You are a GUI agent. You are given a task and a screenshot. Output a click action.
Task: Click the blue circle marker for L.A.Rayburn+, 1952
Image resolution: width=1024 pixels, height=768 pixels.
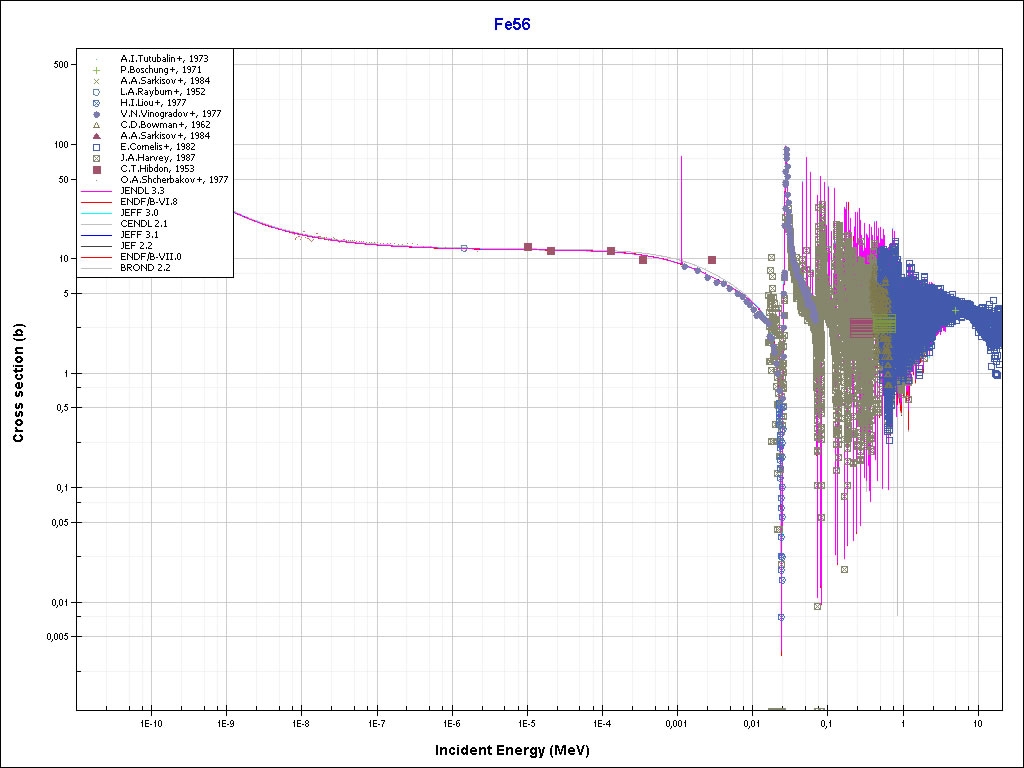[97, 92]
